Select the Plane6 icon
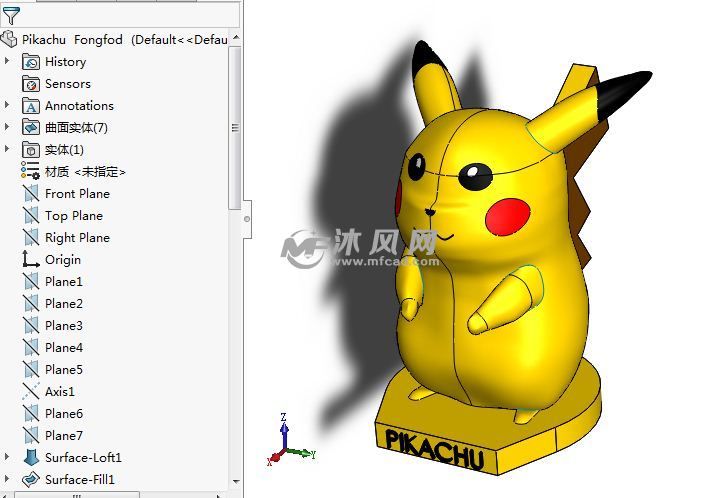This screenshot has height=498, width=721. (31, 413)
